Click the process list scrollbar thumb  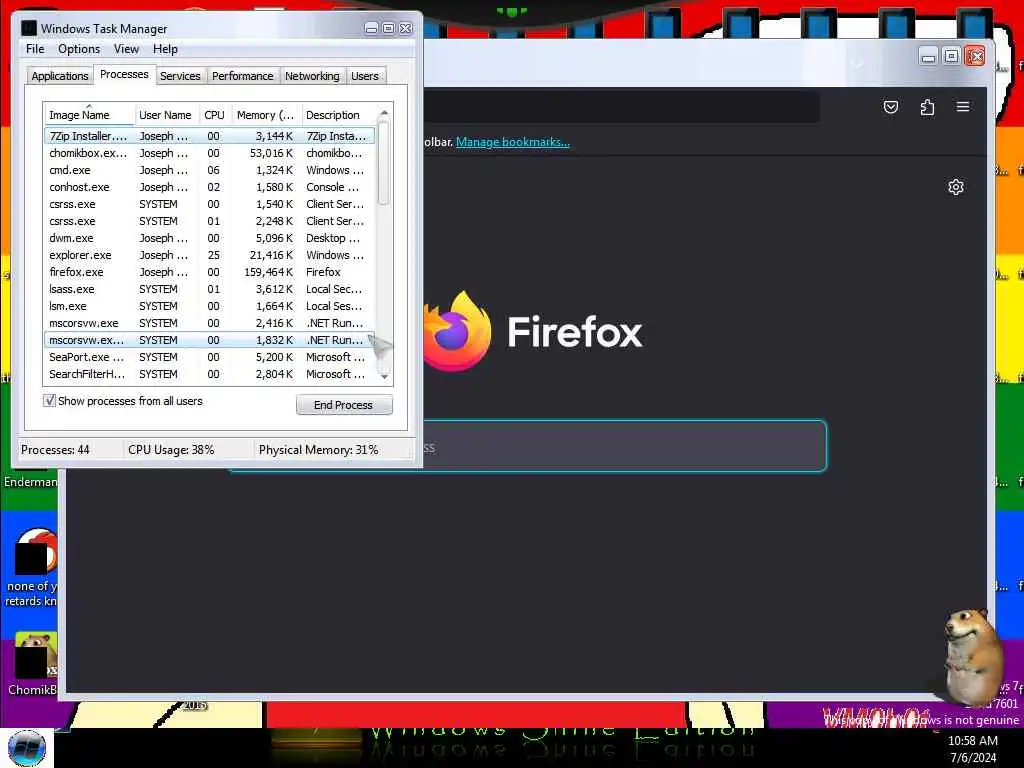coord(384,163)
